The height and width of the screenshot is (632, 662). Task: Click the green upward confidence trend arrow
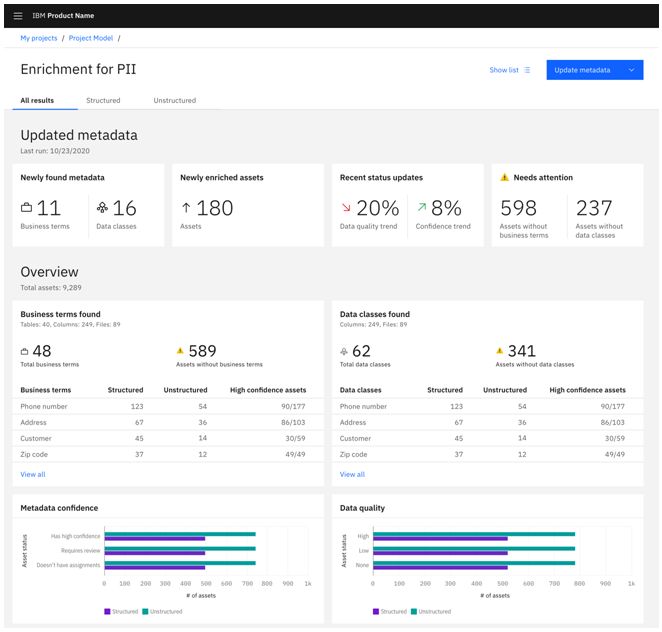(422, 208)
